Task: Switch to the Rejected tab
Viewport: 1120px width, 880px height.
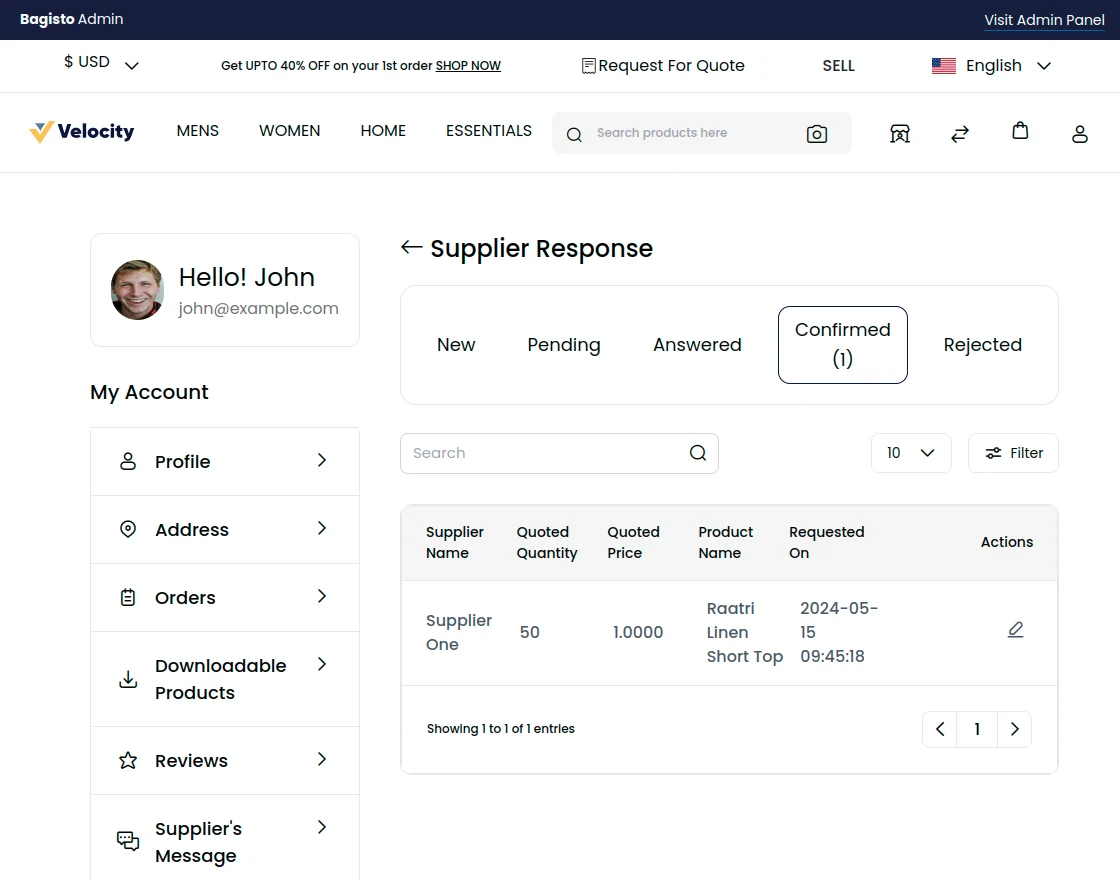Action: 982,345
